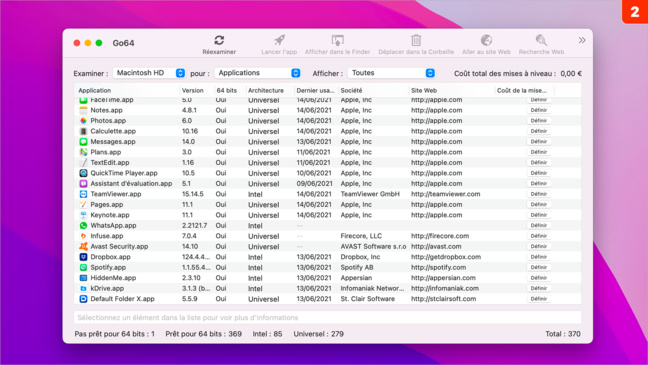The width and height of the screenshot is (648, 365).
Task: Click the Réexaminer refresh icon
Action: 219,40
